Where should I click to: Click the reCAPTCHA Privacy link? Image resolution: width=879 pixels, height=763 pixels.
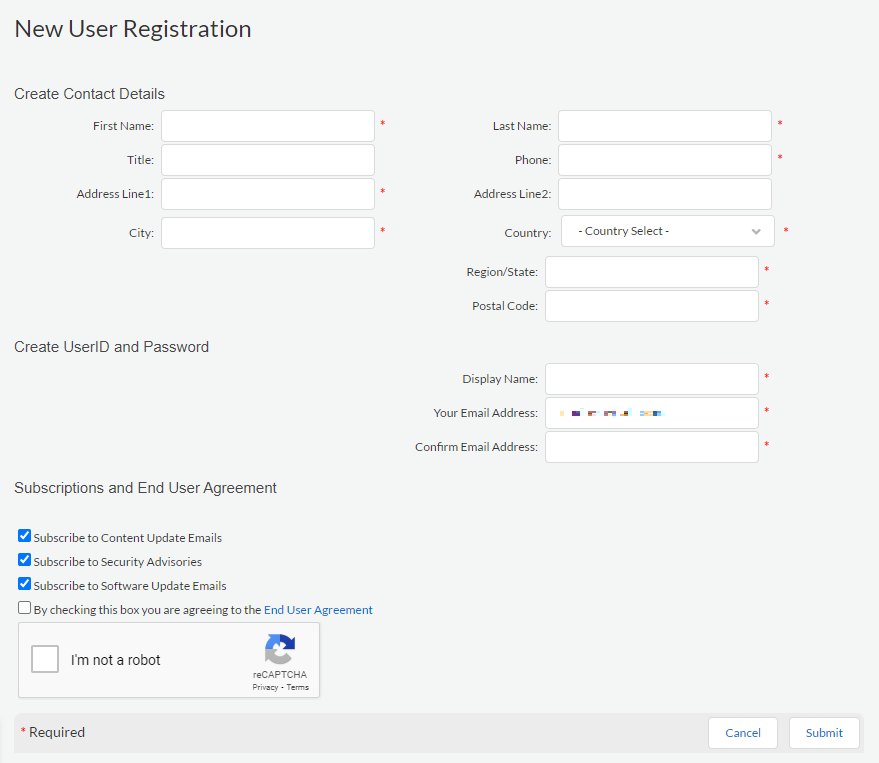tap(266, 687)
